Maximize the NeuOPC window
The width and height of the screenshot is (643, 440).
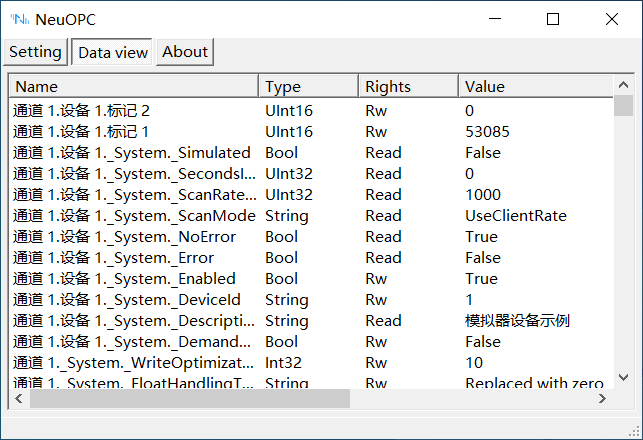[552, 19]
